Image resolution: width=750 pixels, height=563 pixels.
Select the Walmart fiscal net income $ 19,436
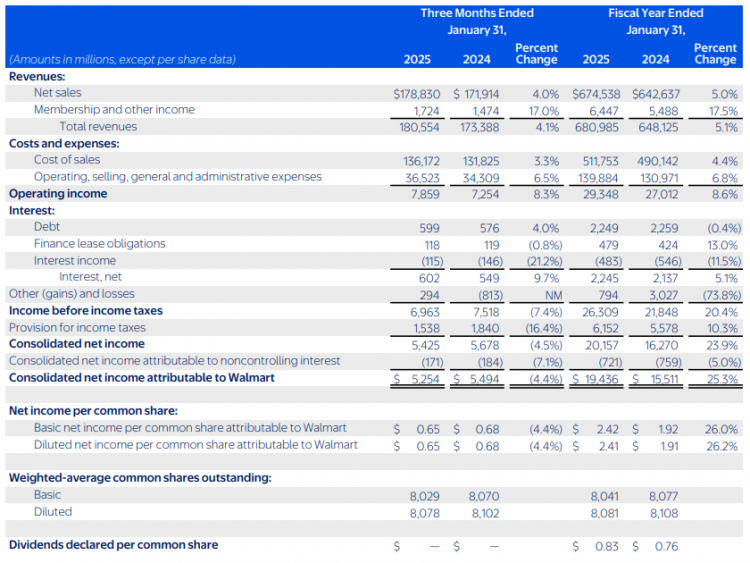pyautogui.click(x=596, y=379)
